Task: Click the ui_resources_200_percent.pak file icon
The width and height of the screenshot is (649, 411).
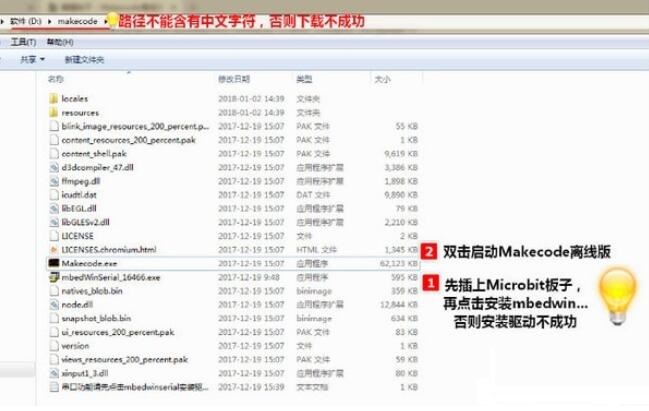Action: pos(54,332)
